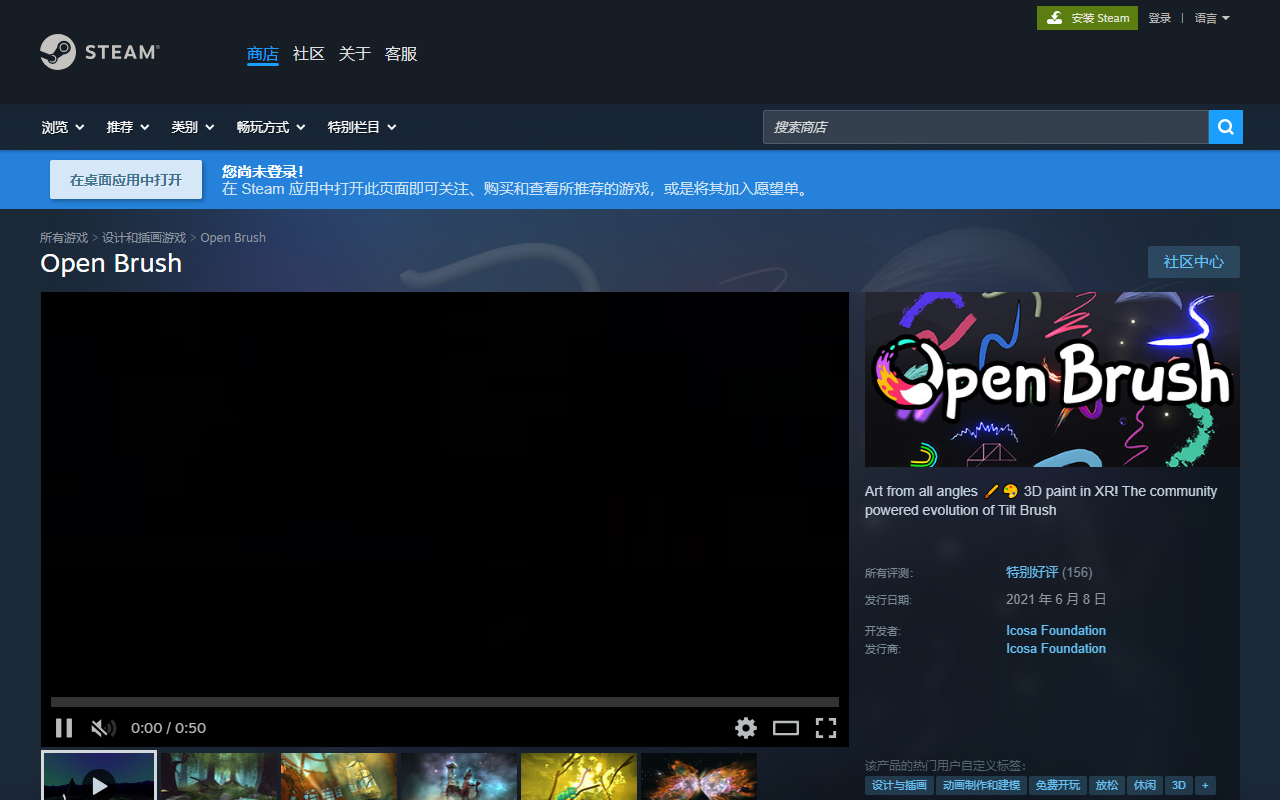This screenshot has height=800, width=1280.
Task: Click the search magnifier button
Action: tap(1226, 127)
